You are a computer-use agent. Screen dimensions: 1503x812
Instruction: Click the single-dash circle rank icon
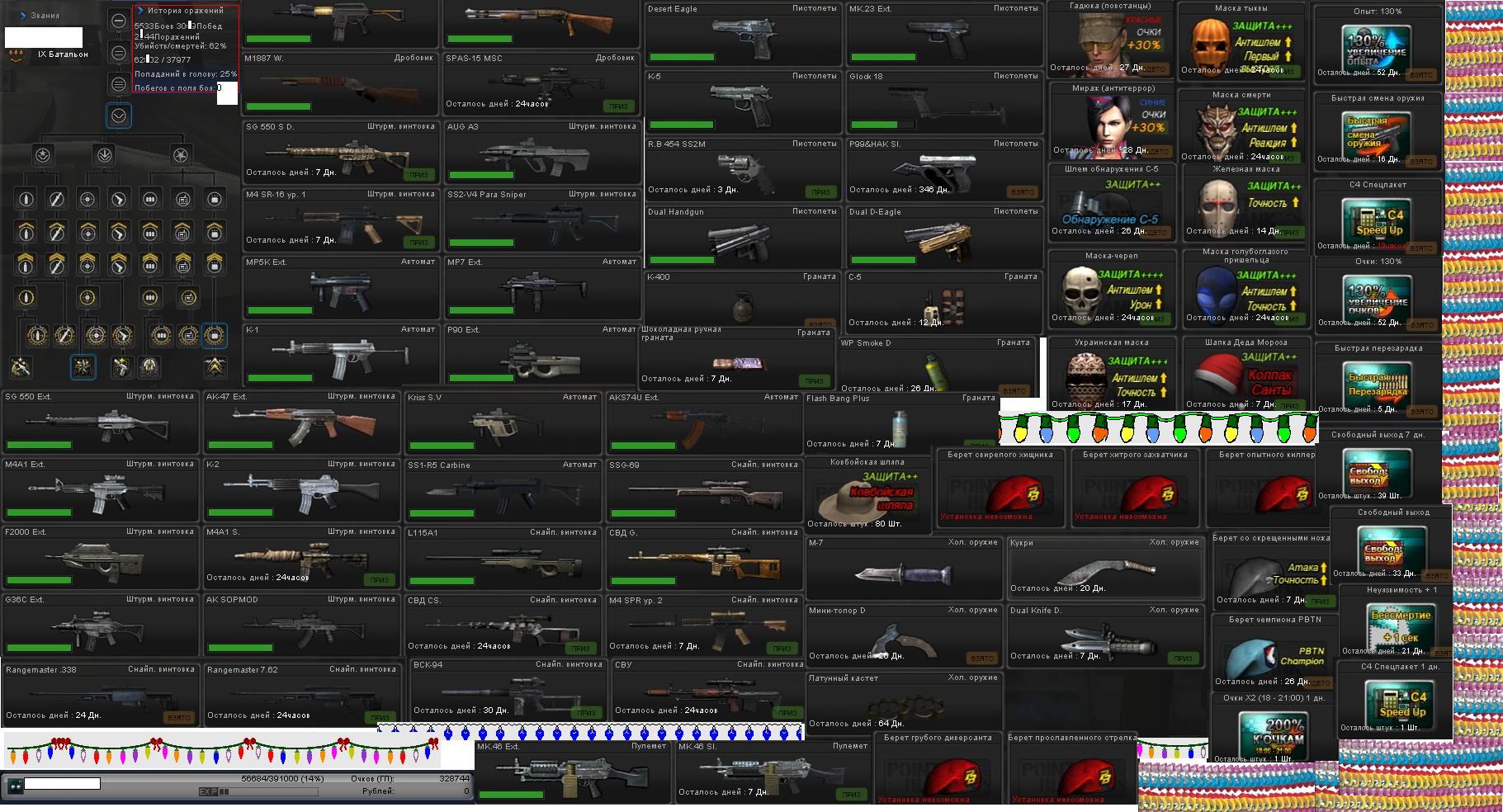click(x=119, y=21)
